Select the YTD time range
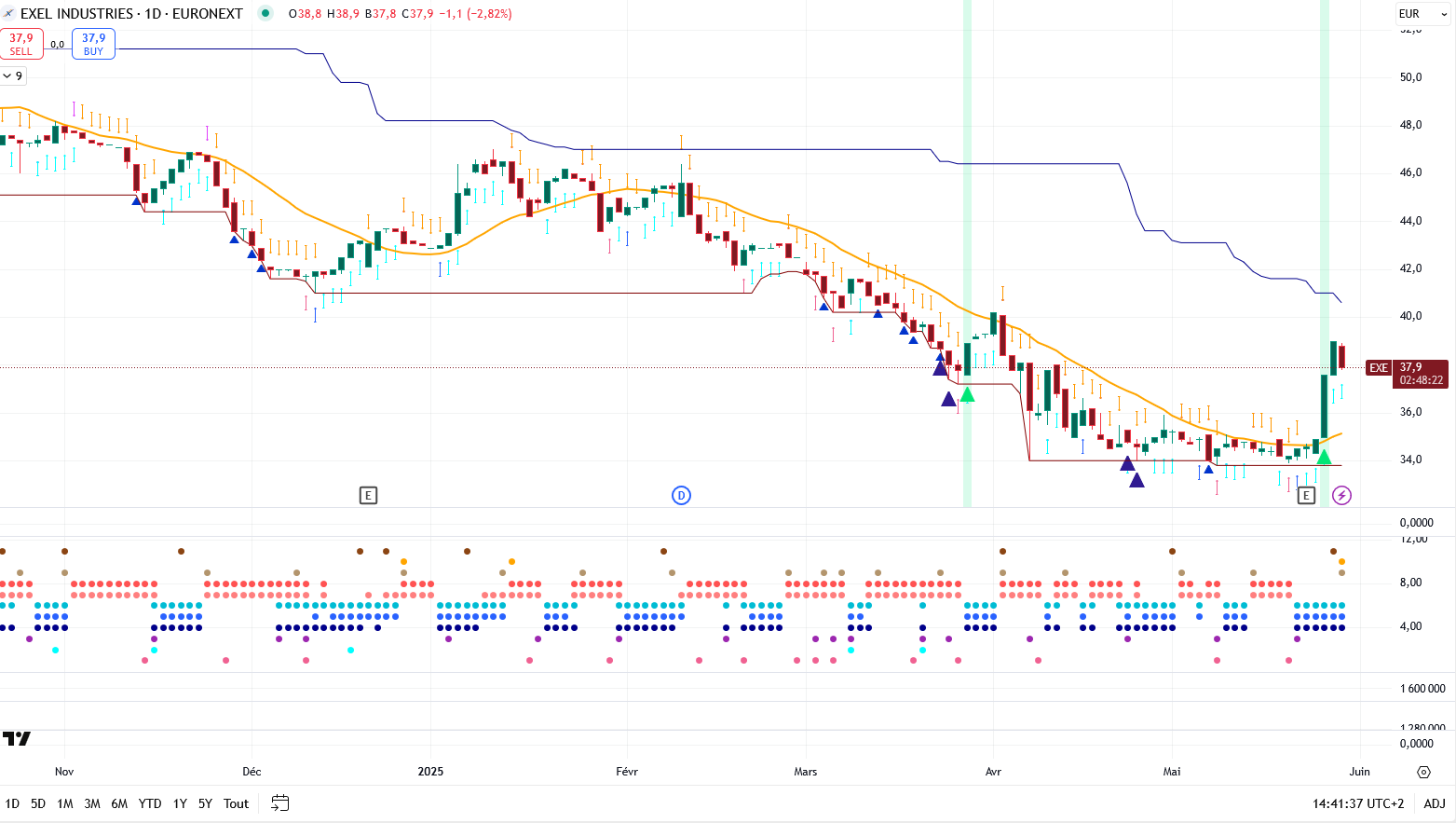The image size is (1456, 823). coord(150,803)
